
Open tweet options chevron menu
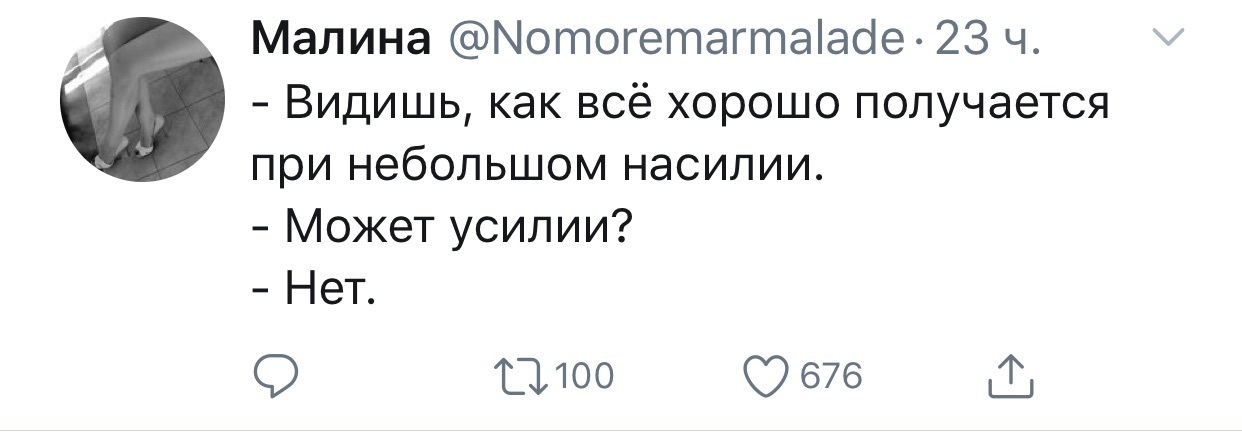coord(1166,41)
